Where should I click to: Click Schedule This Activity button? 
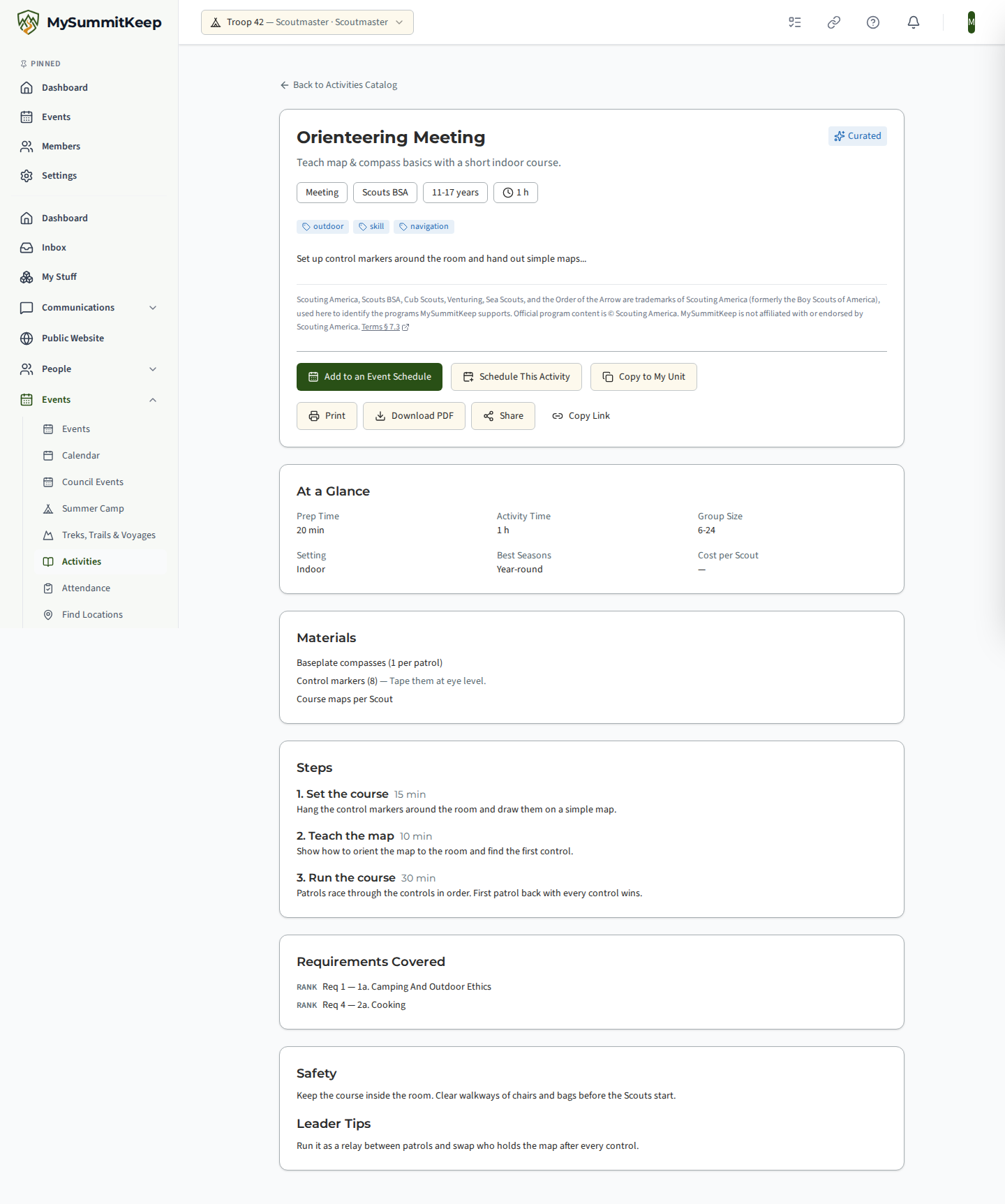pyautogui.click(x=516, y=377)
